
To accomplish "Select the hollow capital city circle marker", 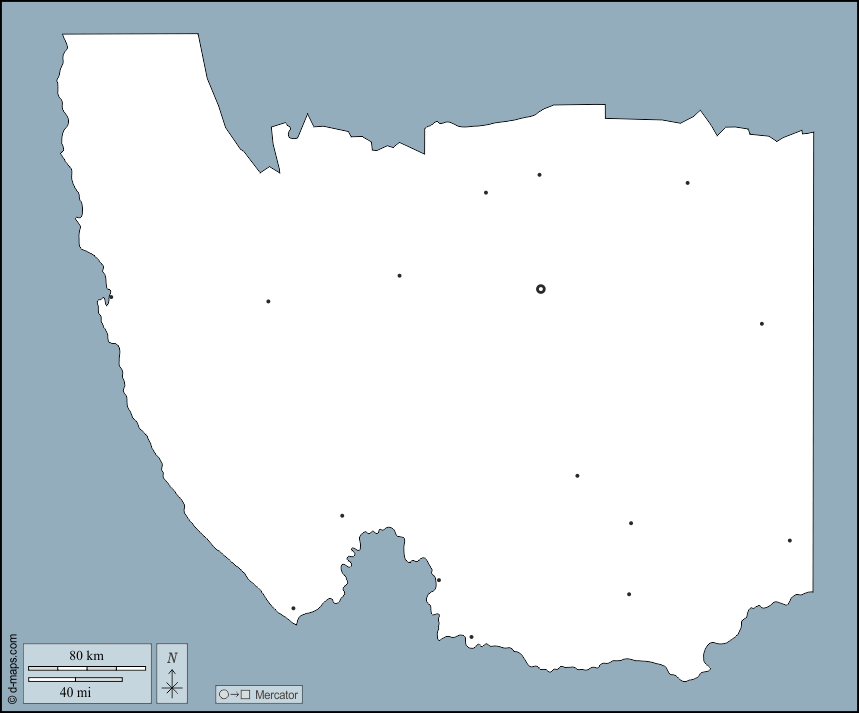I will [x=541, y=289].
